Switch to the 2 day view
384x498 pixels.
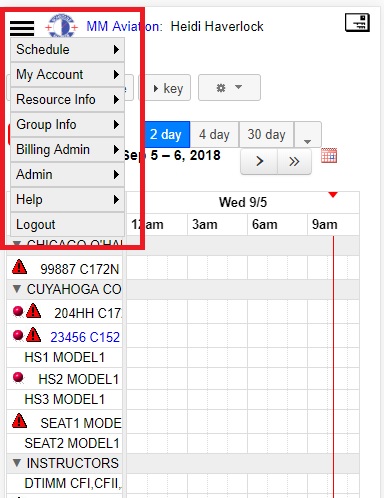167,135
